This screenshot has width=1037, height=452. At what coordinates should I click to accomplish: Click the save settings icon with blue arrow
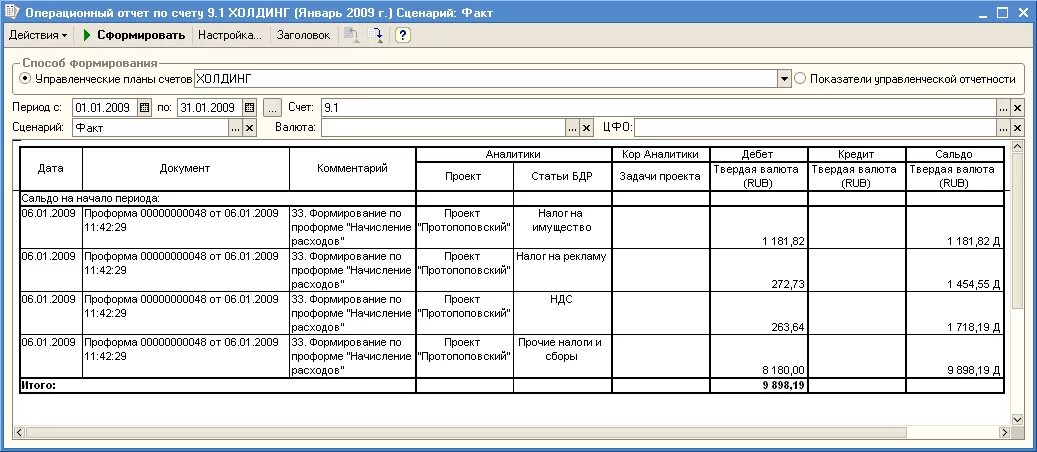point(376,36)
